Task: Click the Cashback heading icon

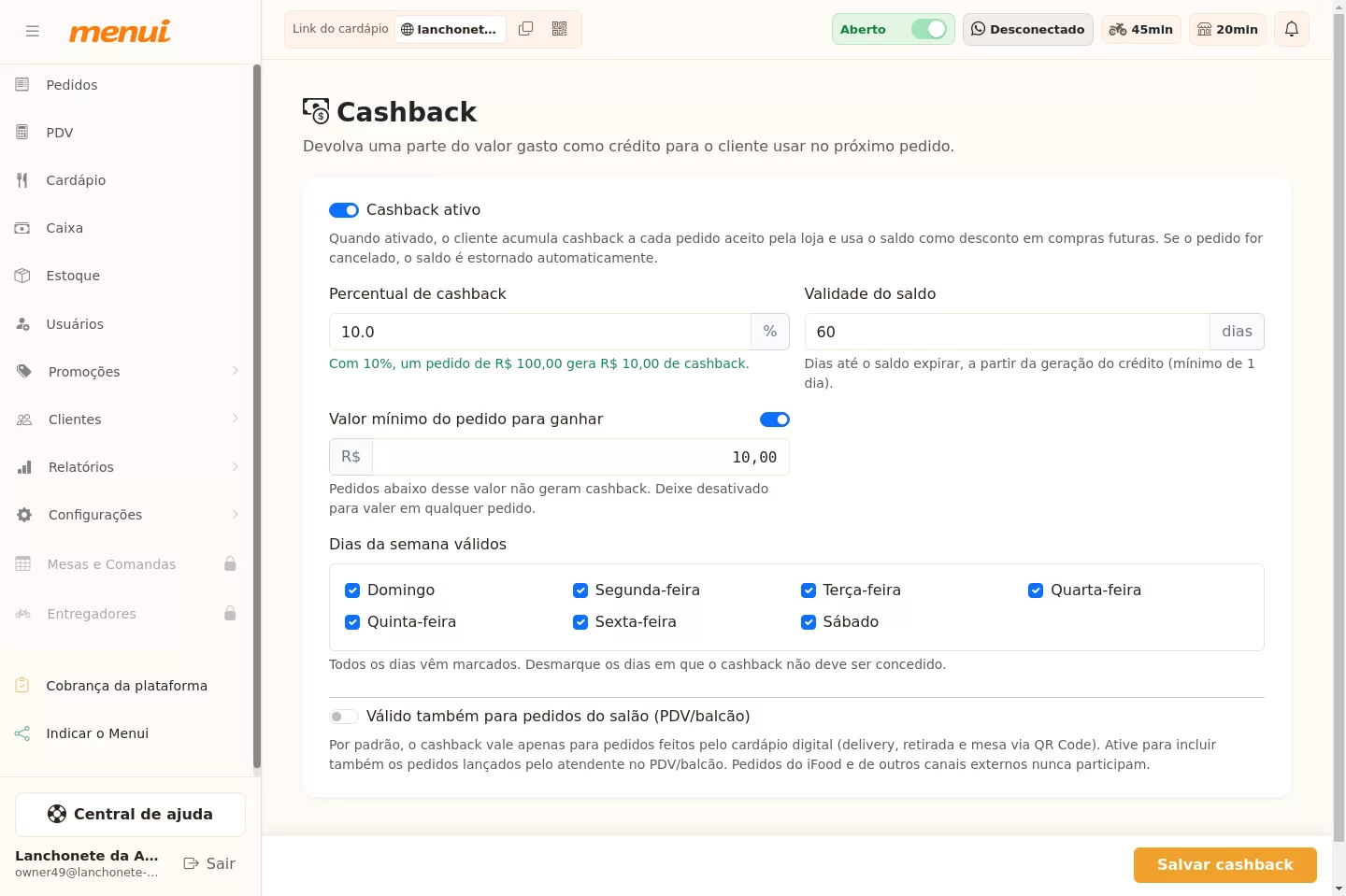Action: tap(316, 111)
